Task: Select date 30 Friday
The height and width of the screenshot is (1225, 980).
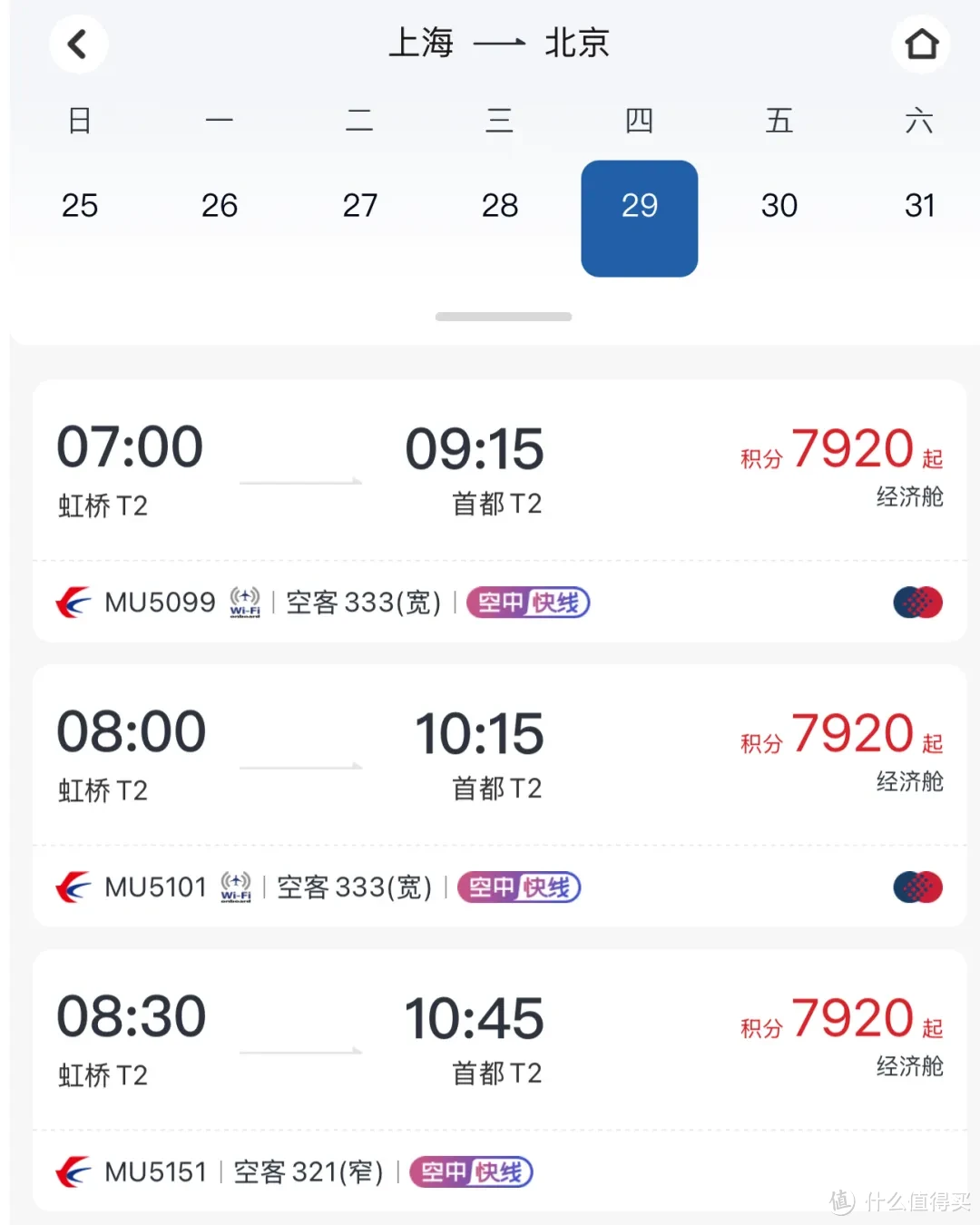Action: (x=779, y=206)
